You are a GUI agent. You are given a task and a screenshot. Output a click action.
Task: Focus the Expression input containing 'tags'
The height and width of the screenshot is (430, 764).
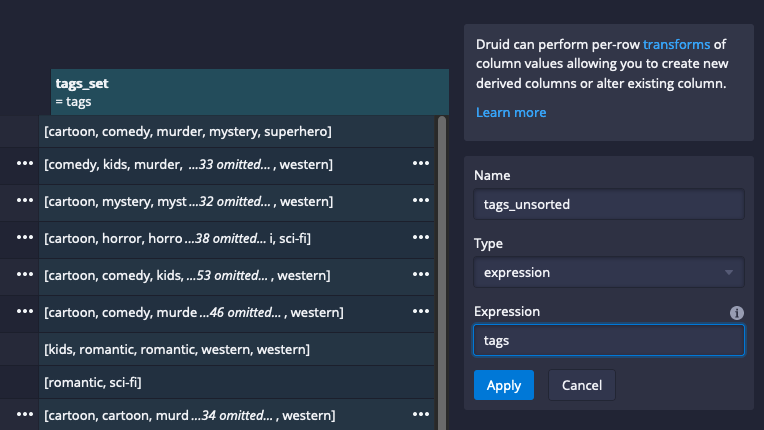pos(608,341)
